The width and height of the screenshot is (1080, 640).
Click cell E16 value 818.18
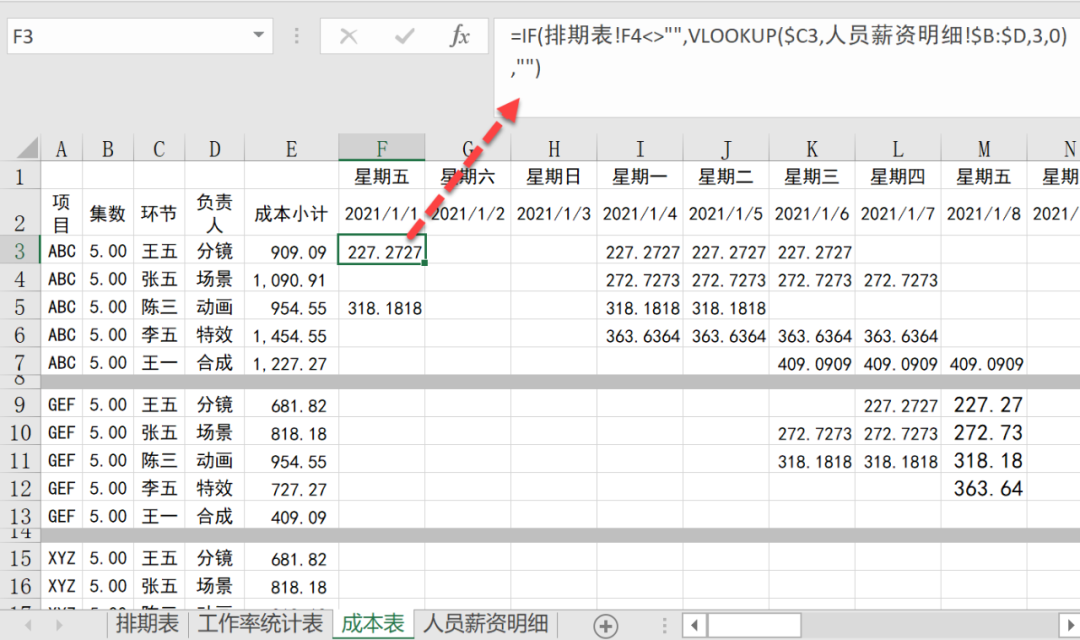(291, 586)
